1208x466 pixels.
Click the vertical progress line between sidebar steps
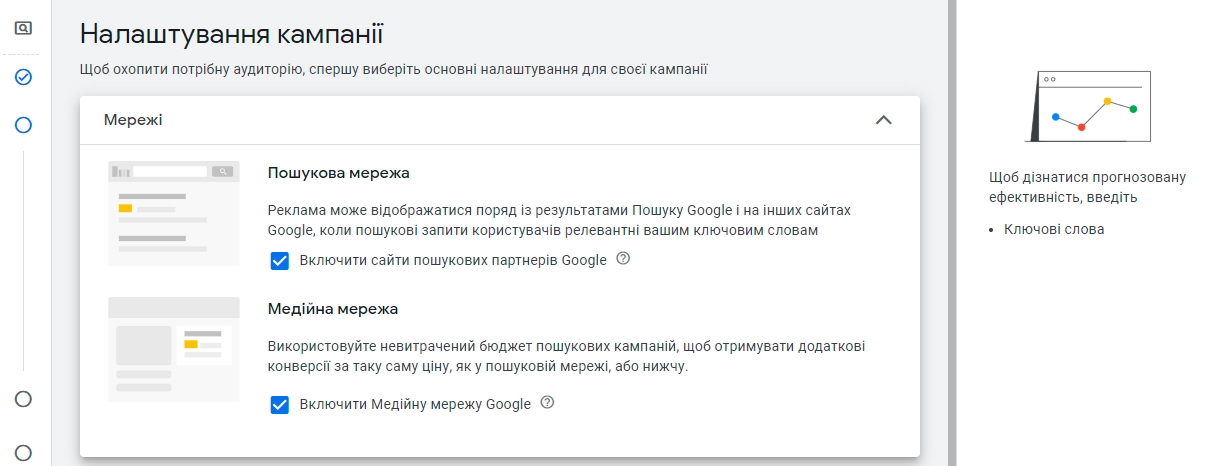24,261
